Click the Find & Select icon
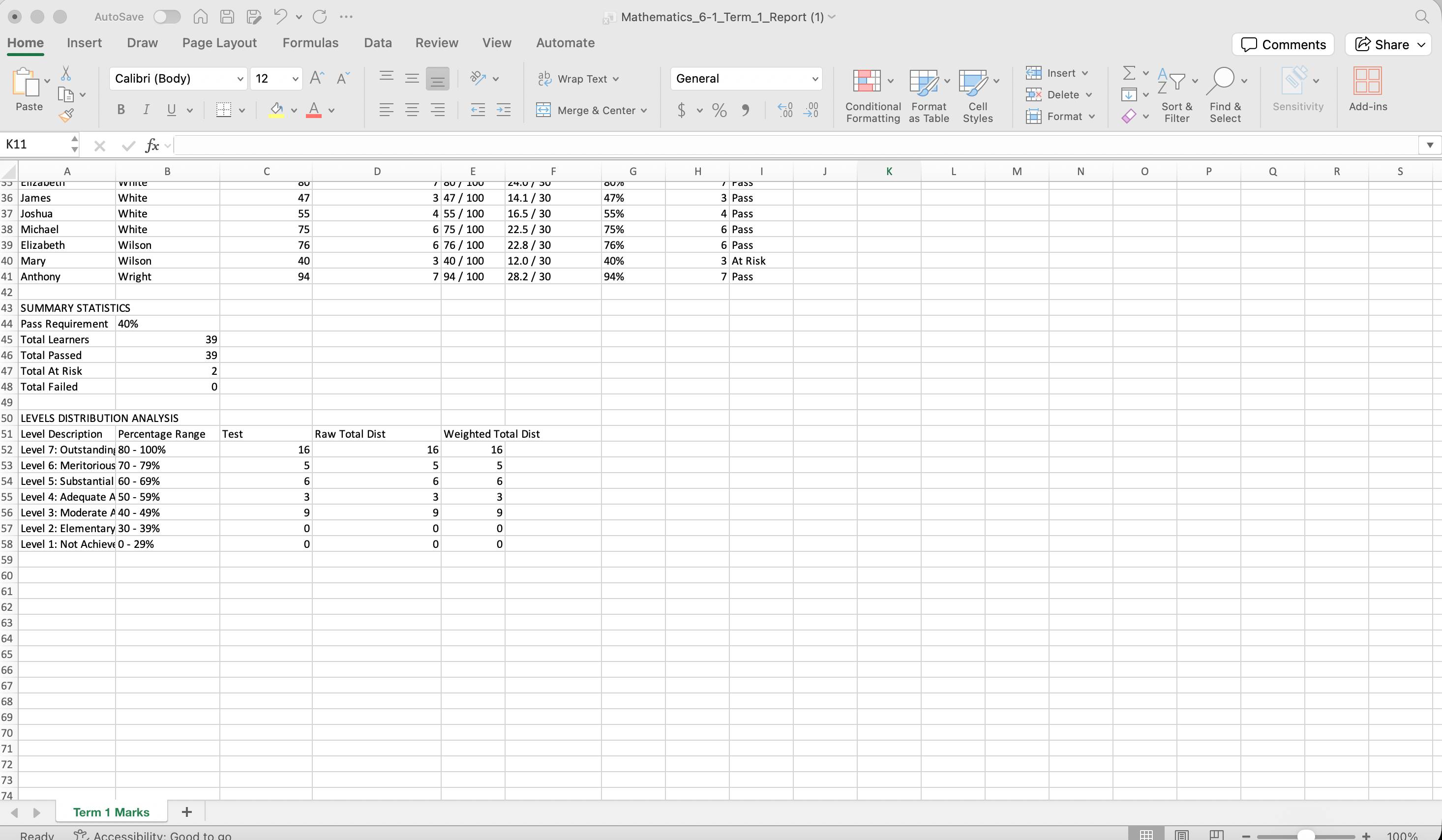Image resolution: width=1442 pixels, height=840 pixels. [1226, 91]
